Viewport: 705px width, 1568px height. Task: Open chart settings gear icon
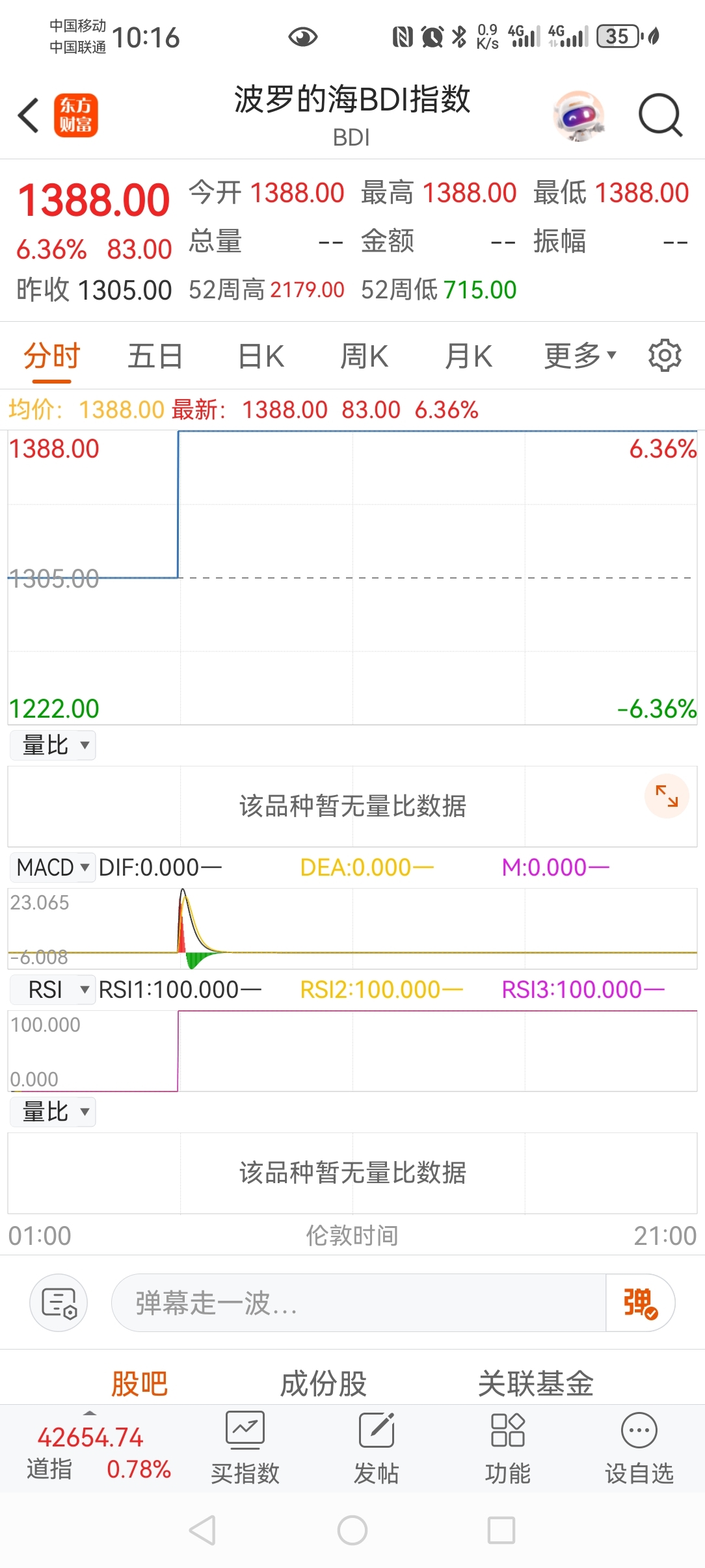click(x=664, y=355)
